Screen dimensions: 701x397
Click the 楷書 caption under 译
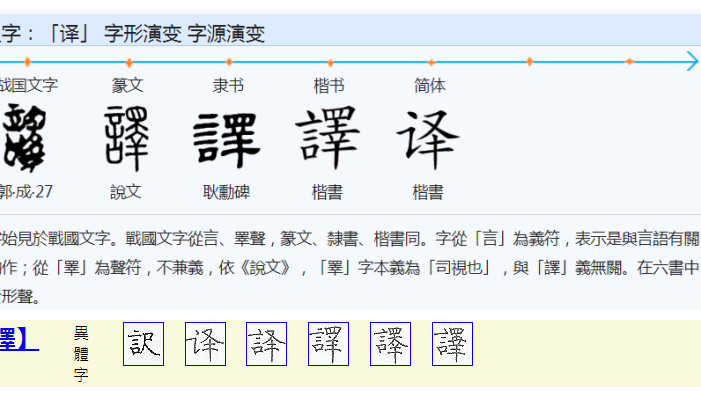tap(428, 193)
